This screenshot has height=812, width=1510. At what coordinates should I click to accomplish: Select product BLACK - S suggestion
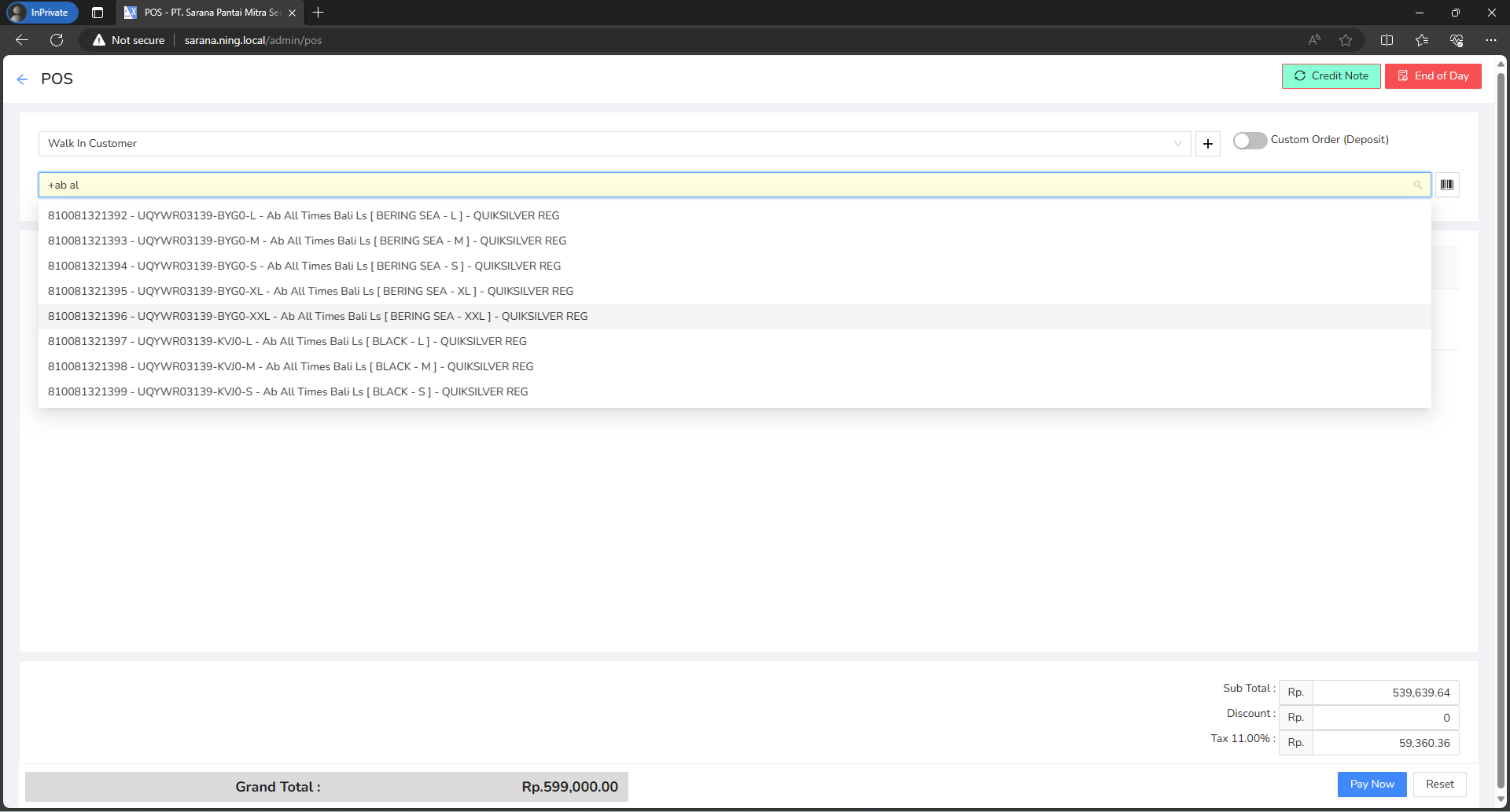point(735,391)
